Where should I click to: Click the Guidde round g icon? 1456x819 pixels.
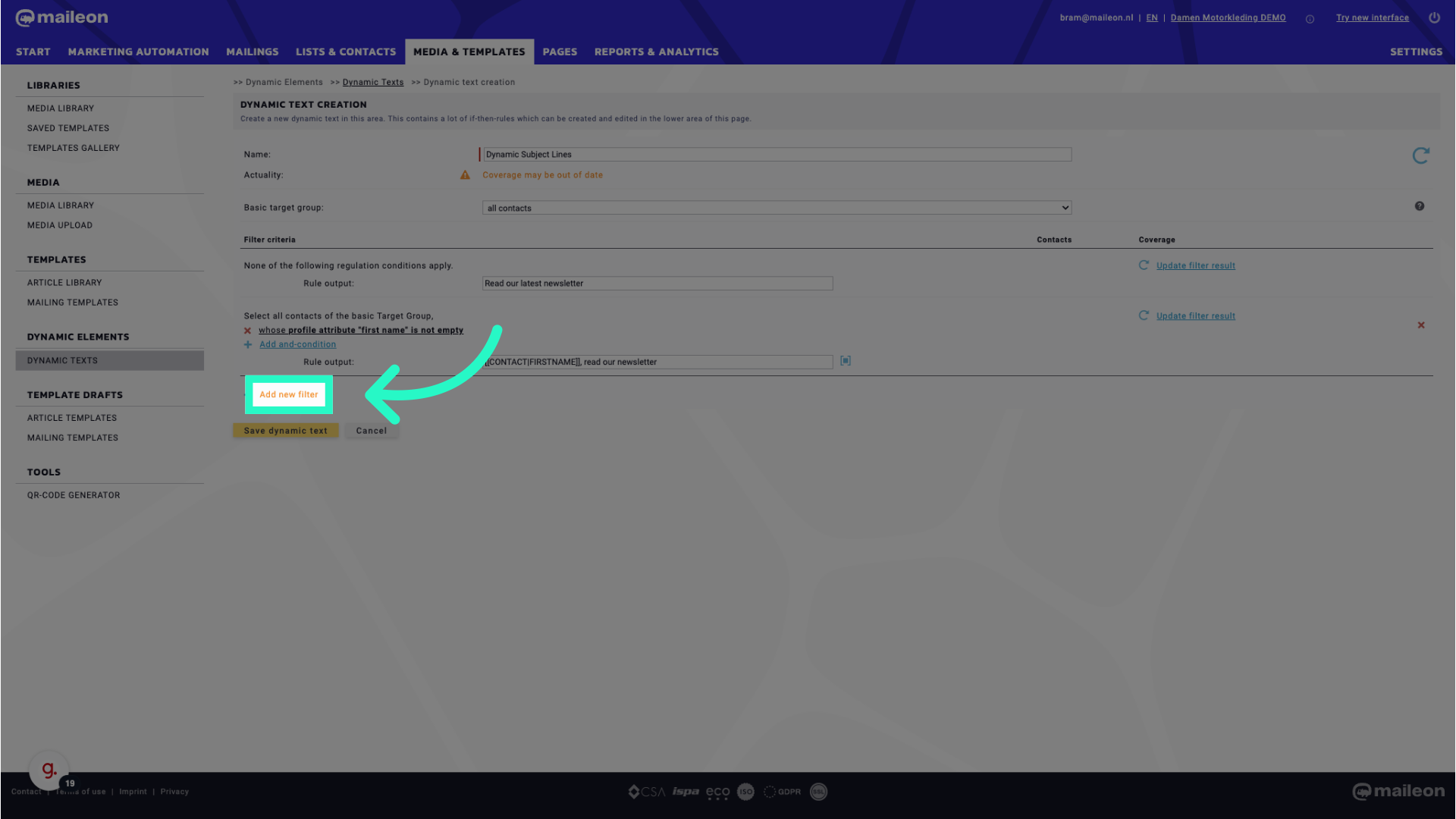point(49,770)
